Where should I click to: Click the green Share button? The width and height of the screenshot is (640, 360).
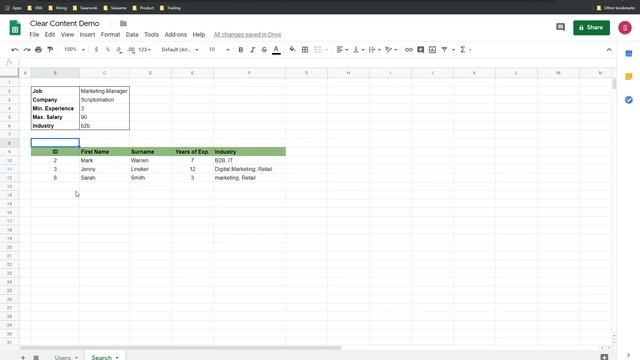(591, 27)
